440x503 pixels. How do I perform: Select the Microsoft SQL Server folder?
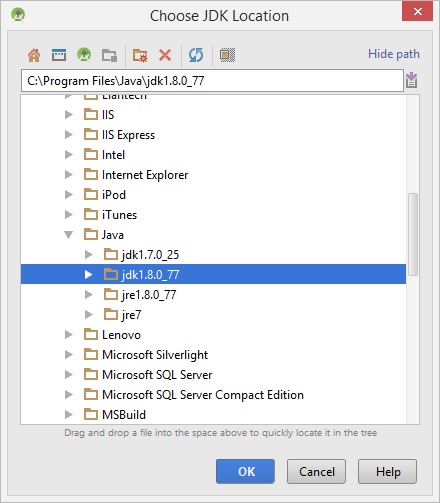click(x=148, y=375)
